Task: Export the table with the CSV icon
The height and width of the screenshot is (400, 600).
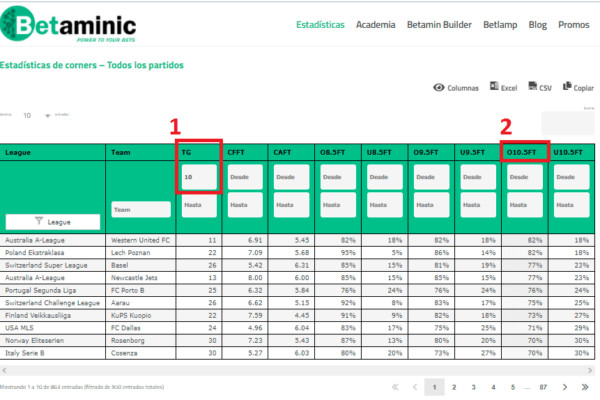Action: click(533, 86)
